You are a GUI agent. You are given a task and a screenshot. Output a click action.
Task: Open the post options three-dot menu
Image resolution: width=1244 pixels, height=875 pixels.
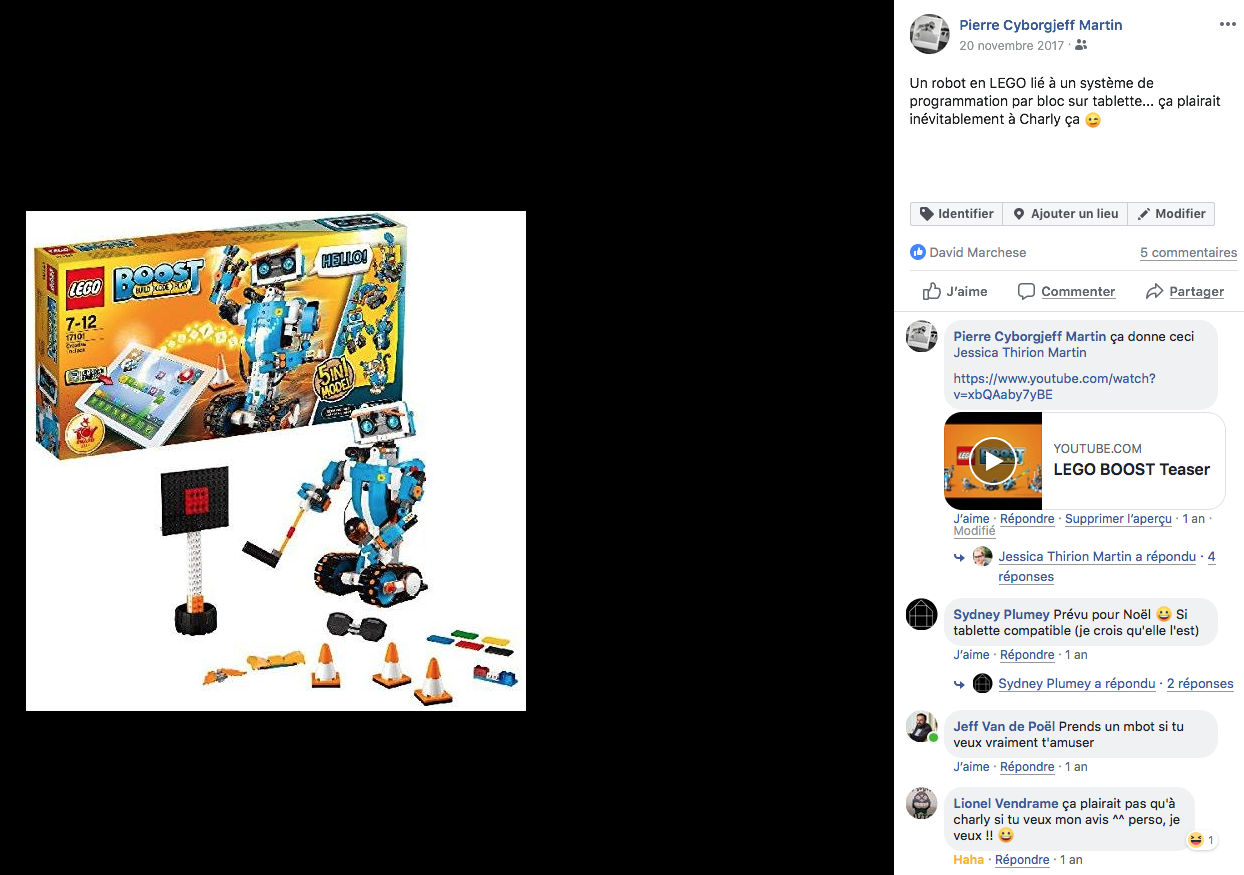click(x=1227, y=25)
